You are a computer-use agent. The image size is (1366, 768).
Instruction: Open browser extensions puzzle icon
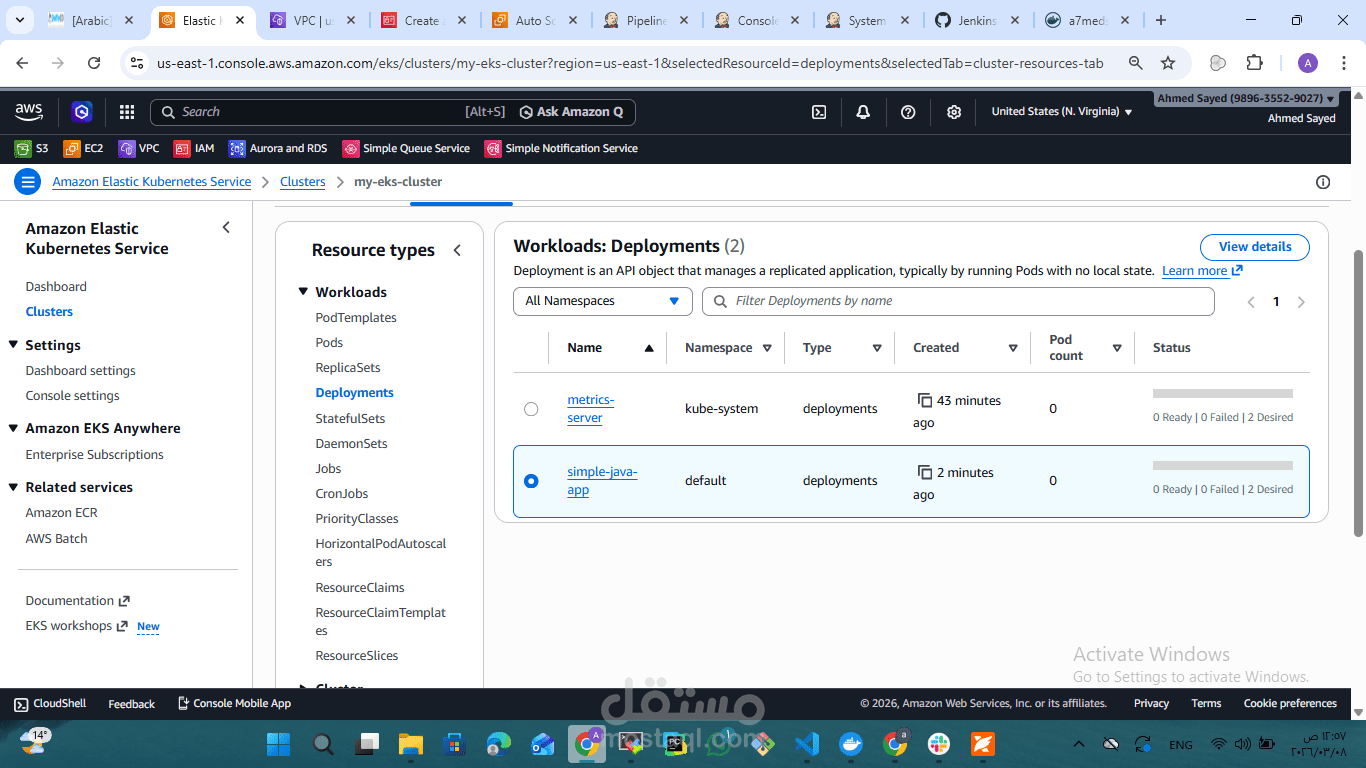point(1254,63)
